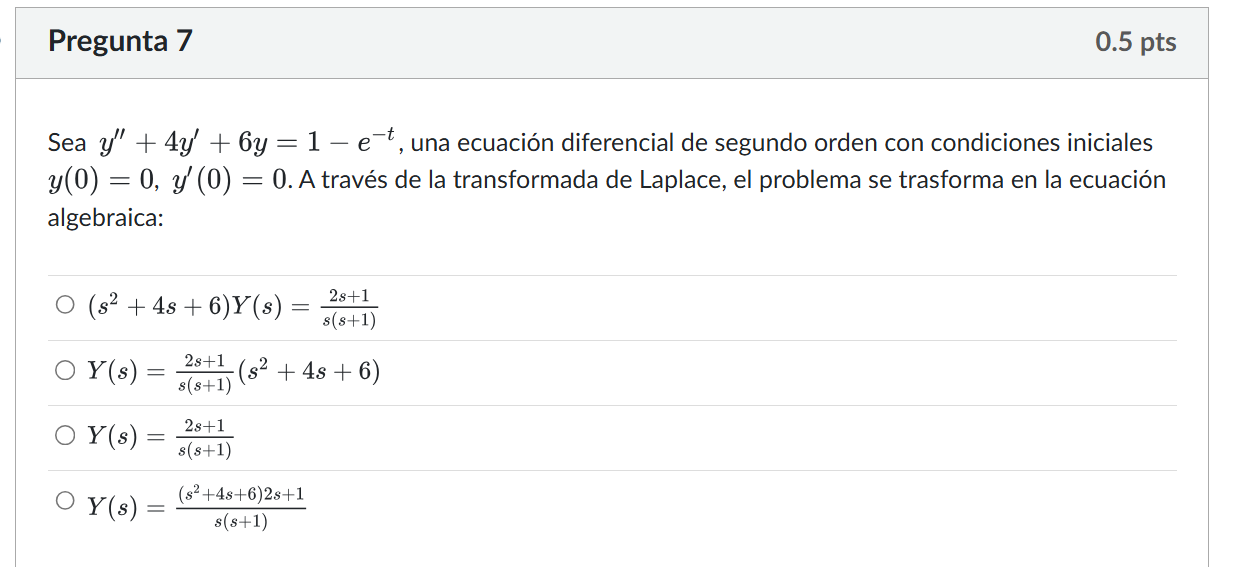Viewport: 1233px width, 567px height.
Task: Click the "Pregunta 7" heading
Action: click(120, 42)
